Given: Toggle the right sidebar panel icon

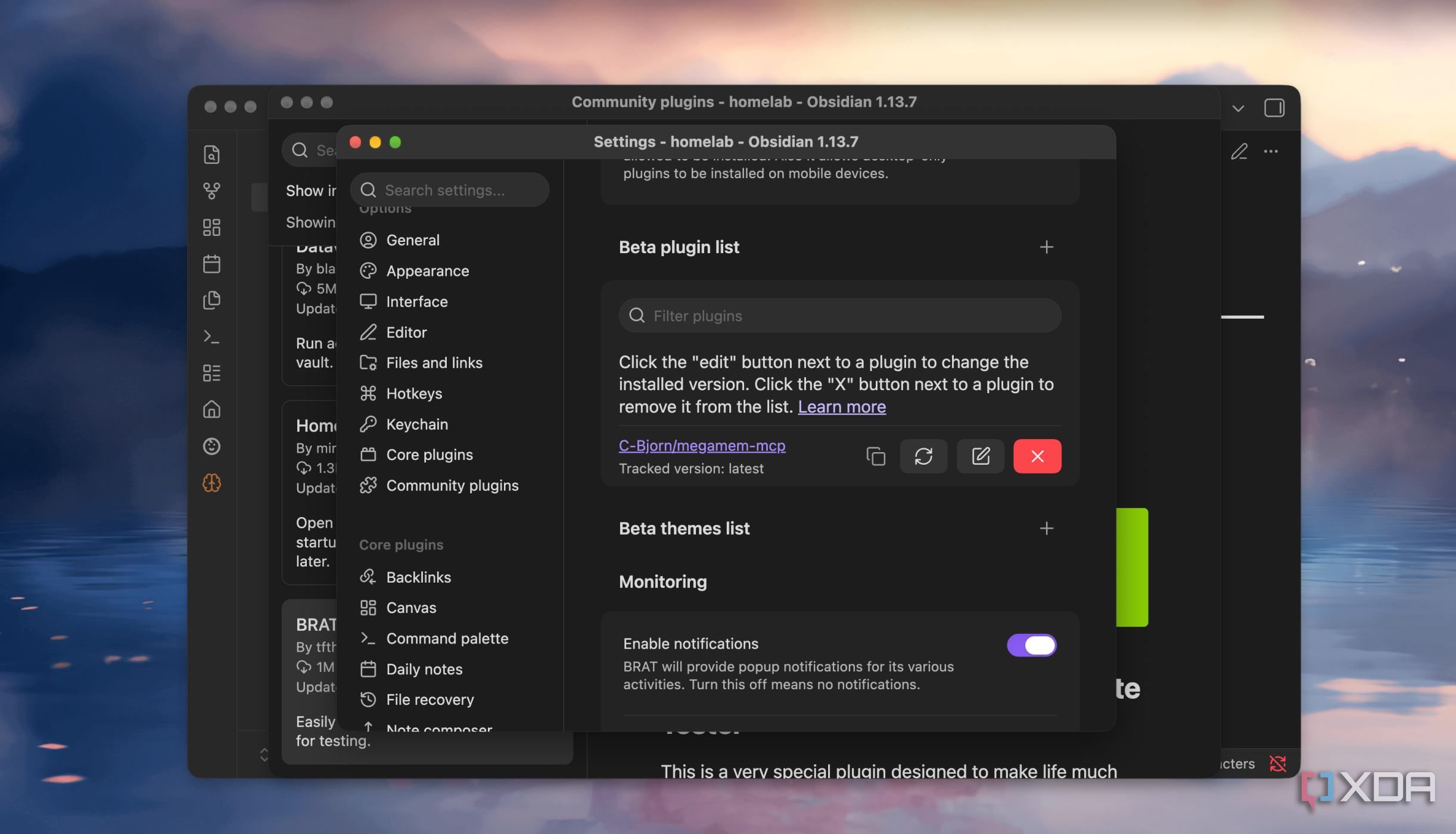Looking at the screenshot, I should [x=1274, y=108].
